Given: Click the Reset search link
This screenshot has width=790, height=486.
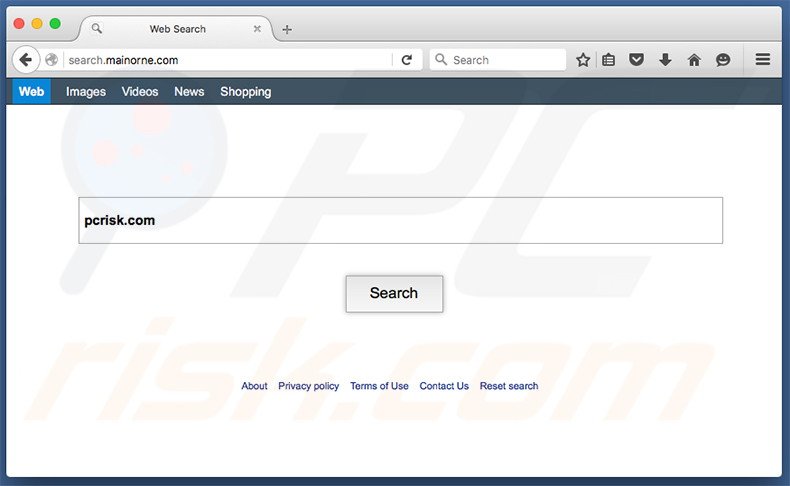Looking at the screenshot, I should click(x=509, y=386).
